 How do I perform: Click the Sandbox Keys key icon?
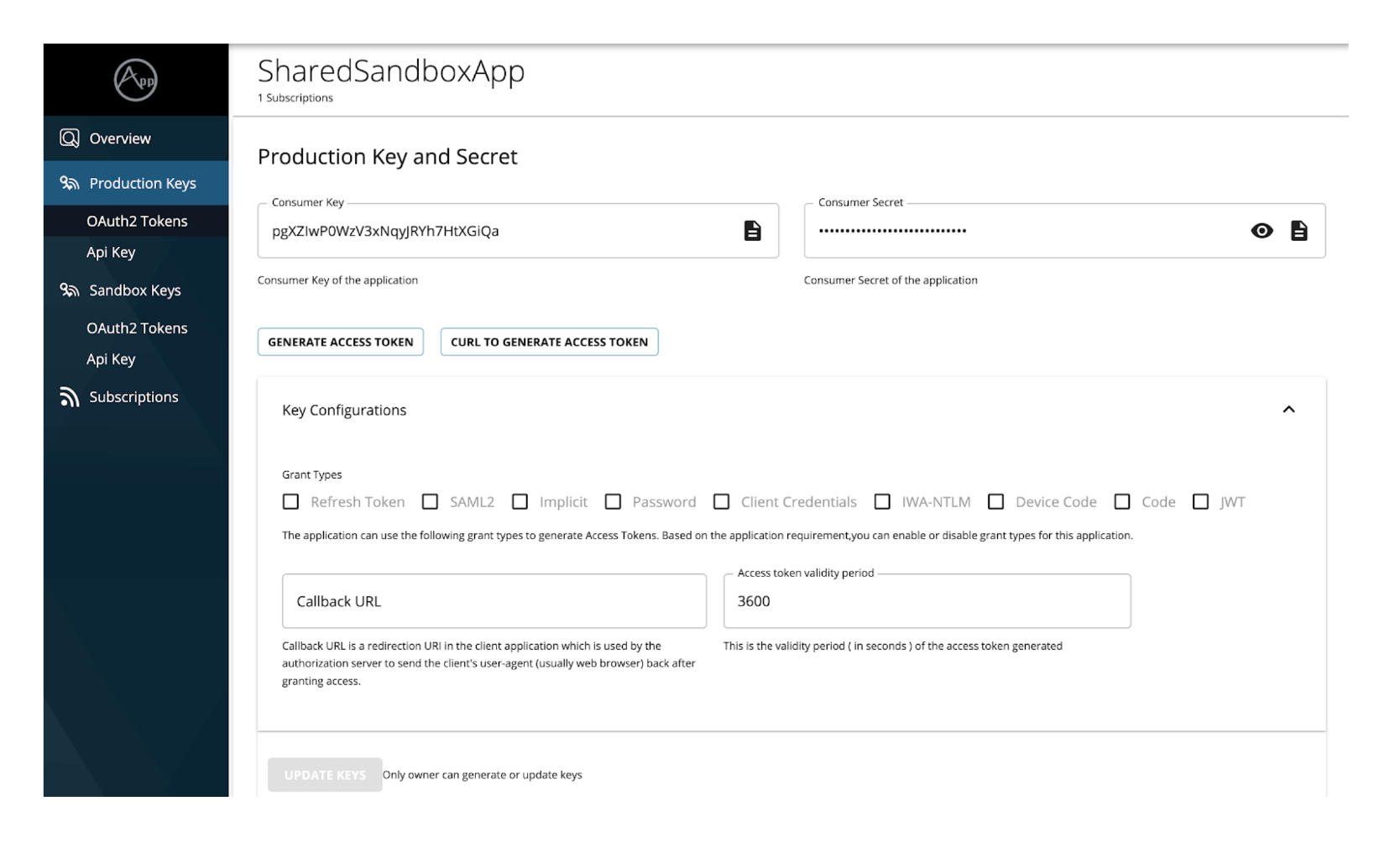coord(70,290)
